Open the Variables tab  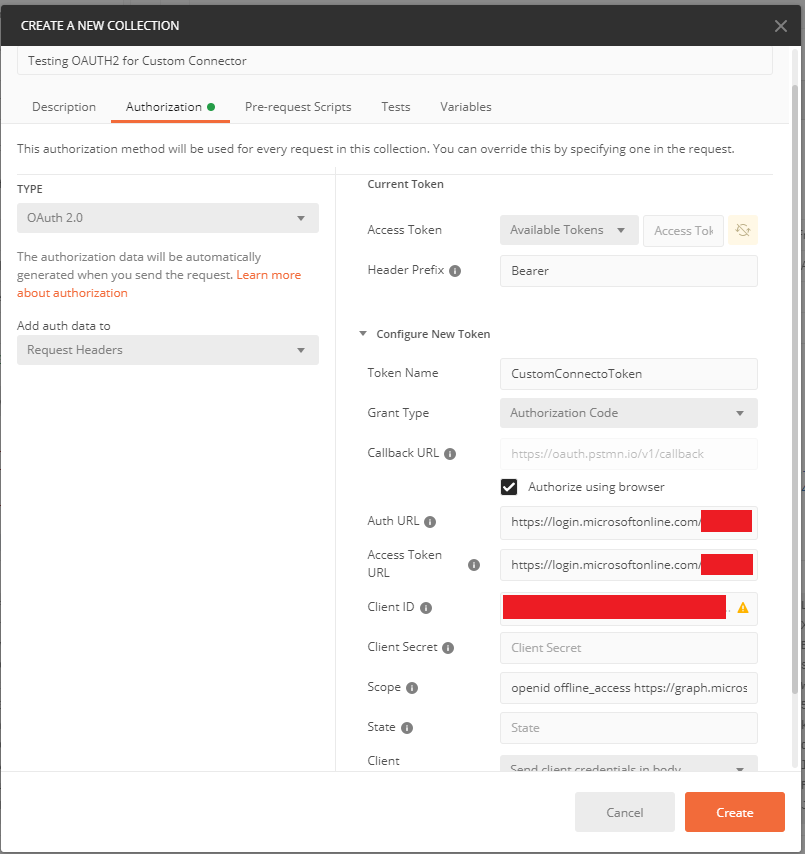466,107
